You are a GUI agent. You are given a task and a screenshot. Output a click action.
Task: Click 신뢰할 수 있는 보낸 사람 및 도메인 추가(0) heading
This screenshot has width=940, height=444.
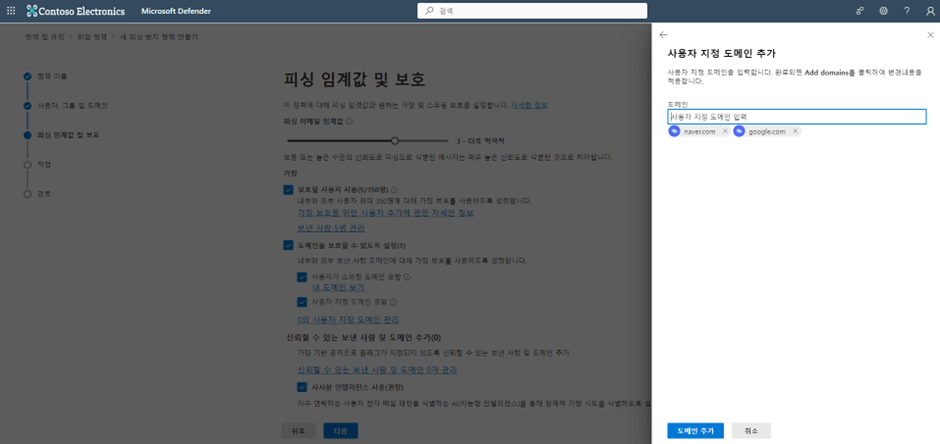[x=364, y=338]
